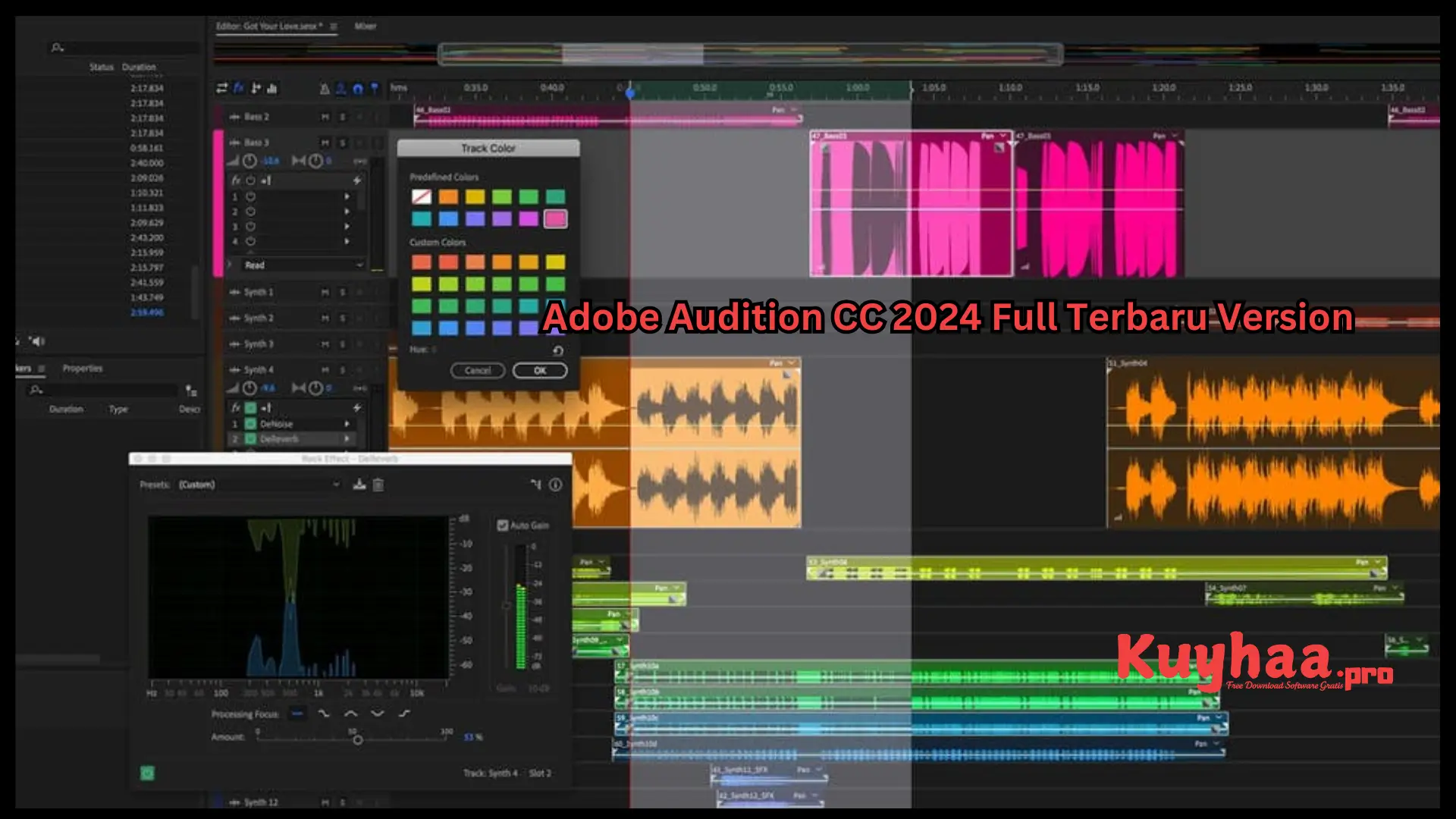Solo the Synth 1 track

click(342, 292)
